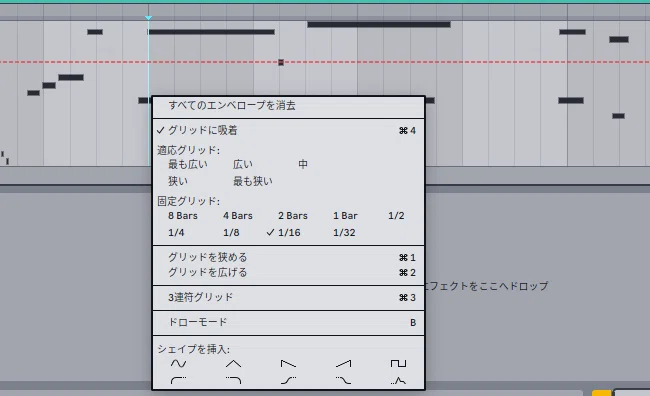Viewport: 650px width, 396px height.
Task: Select adaptive grid 狭い
Action: click(x=178, y=181)
